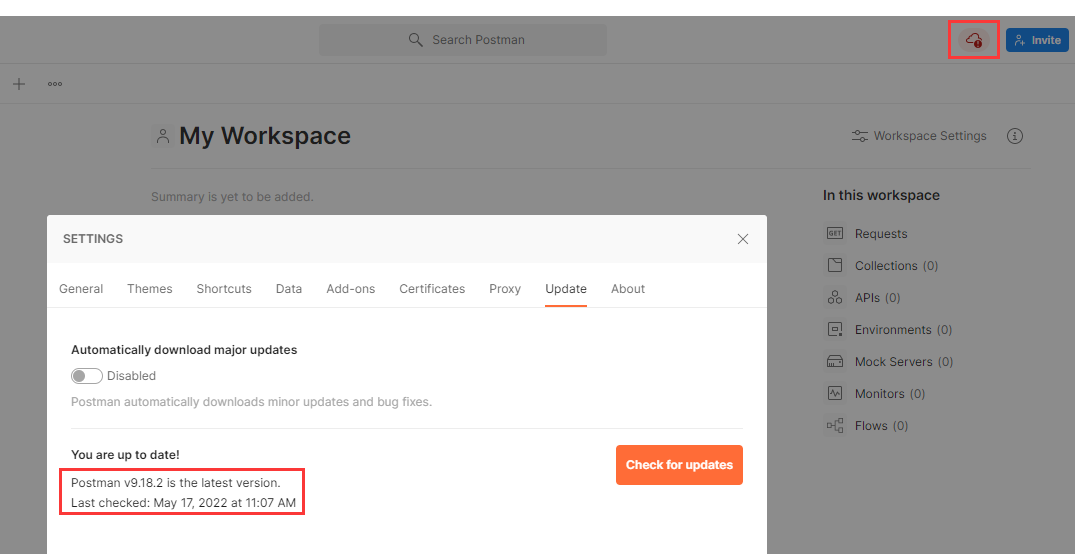The image size is (1075, 554).
Task: Open Workspace Settings
Action: [x=919, y=136]
